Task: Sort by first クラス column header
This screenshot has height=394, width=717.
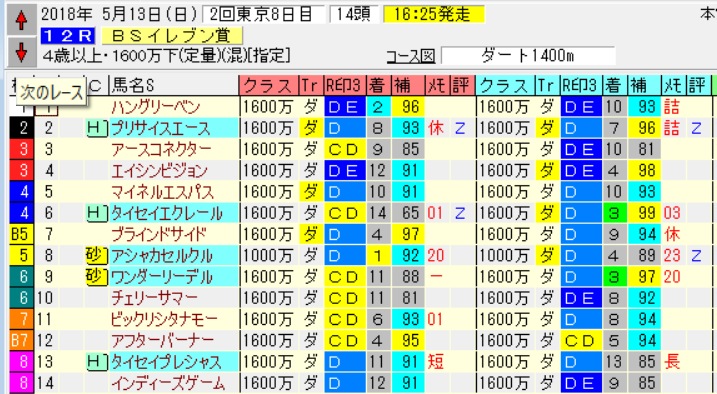Action: click(268, 85)
